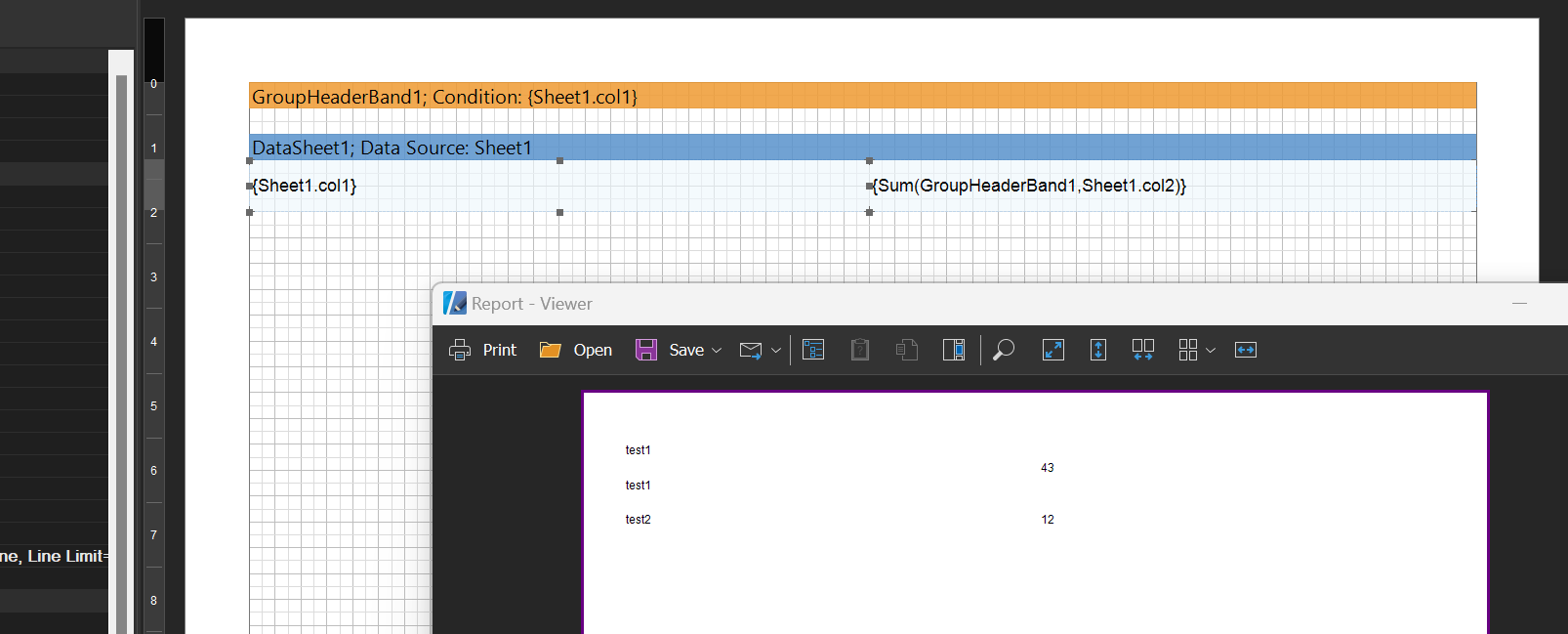
Task: Click the first test1 row in the preview
Action: tap(638, 450)
